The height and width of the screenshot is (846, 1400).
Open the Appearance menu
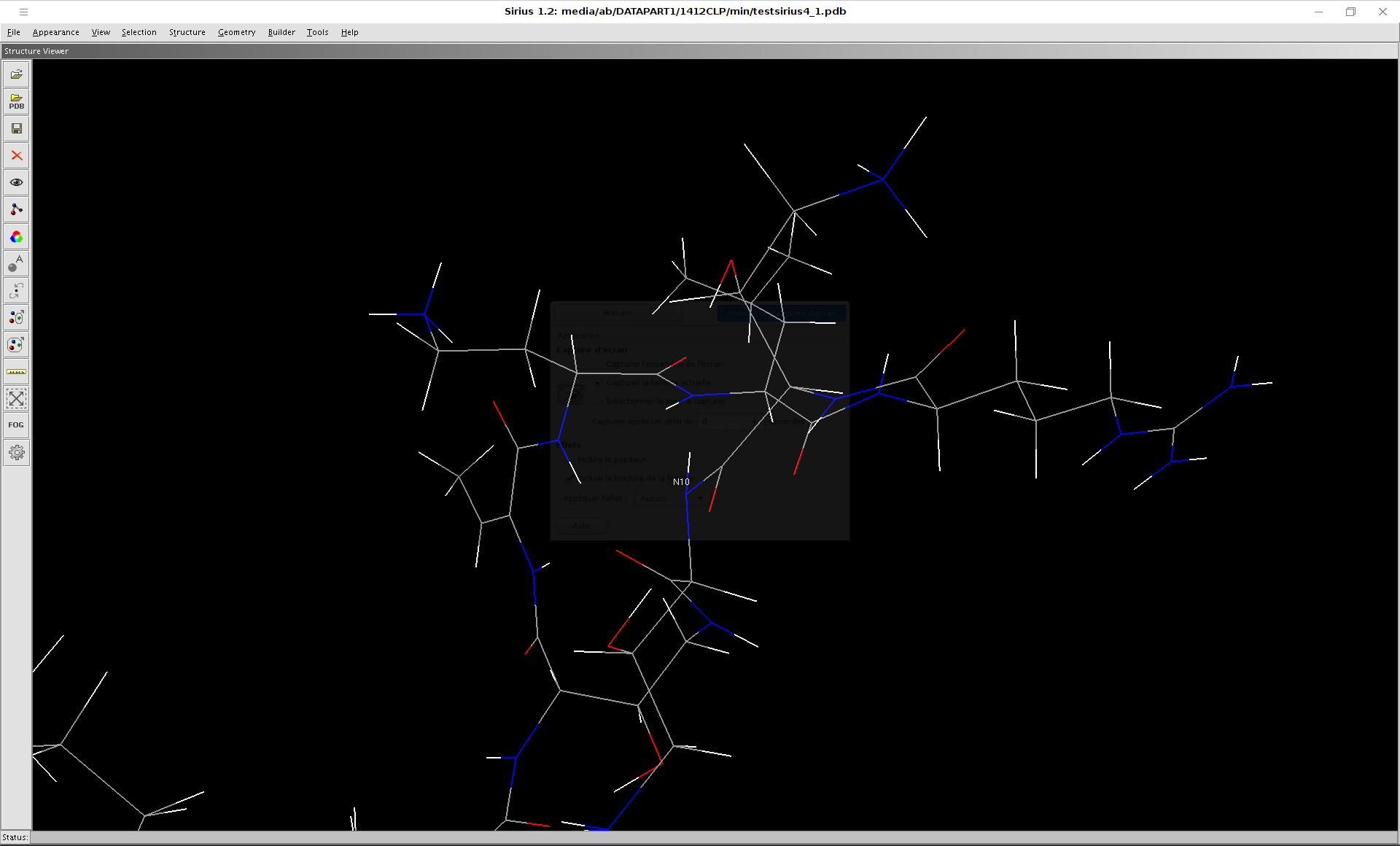55,32
